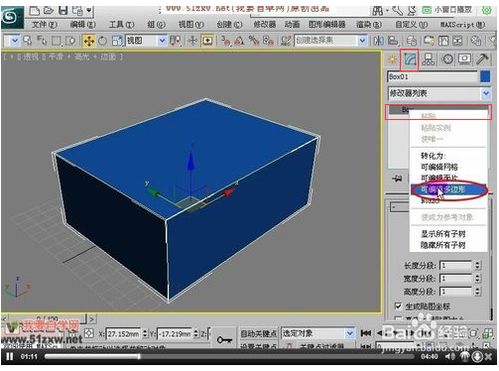The height and width of the screenshot is (371, 499).
Task: Click the Box01 object name field
Action: [432, 77]
